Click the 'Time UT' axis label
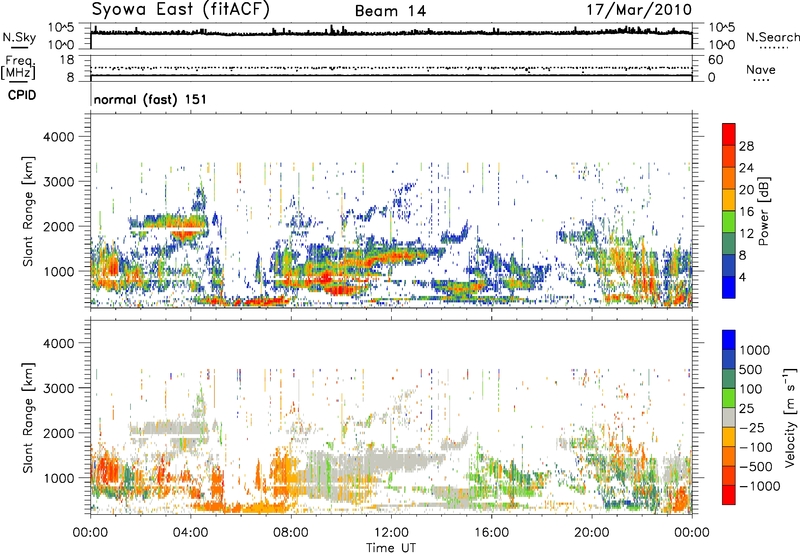 coord(391,548)
